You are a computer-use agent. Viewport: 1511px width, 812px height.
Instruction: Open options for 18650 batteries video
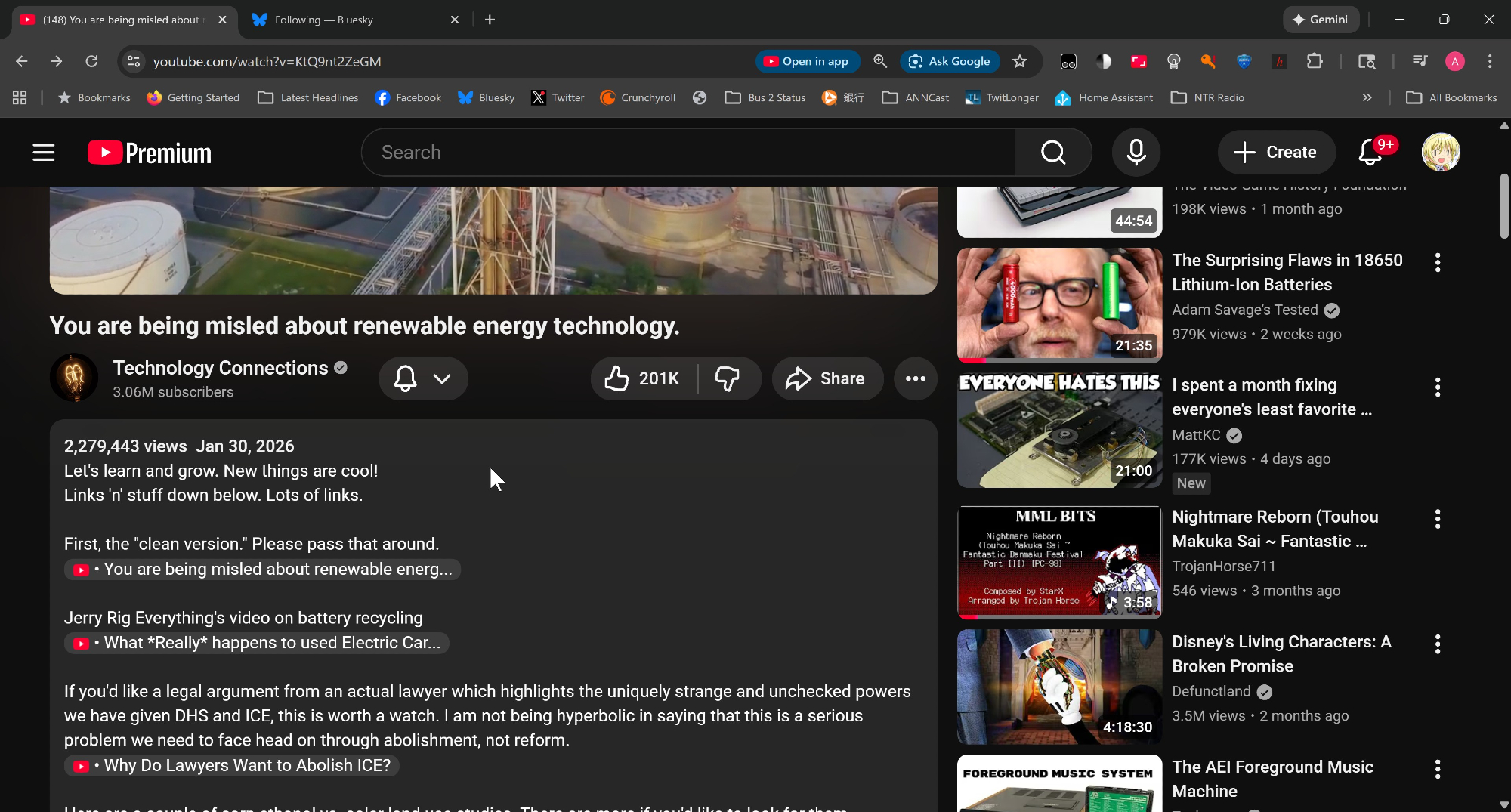1438,262
